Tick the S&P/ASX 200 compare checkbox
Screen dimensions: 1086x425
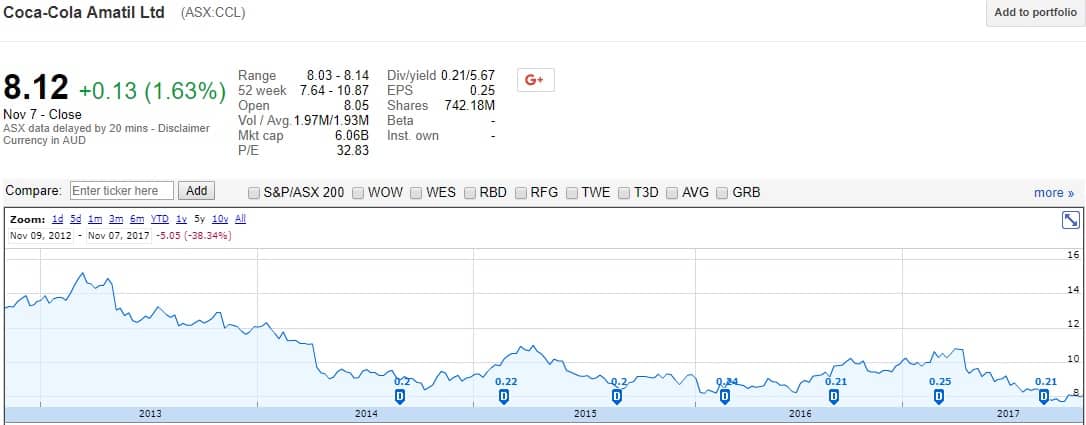(x=254, y=192)
